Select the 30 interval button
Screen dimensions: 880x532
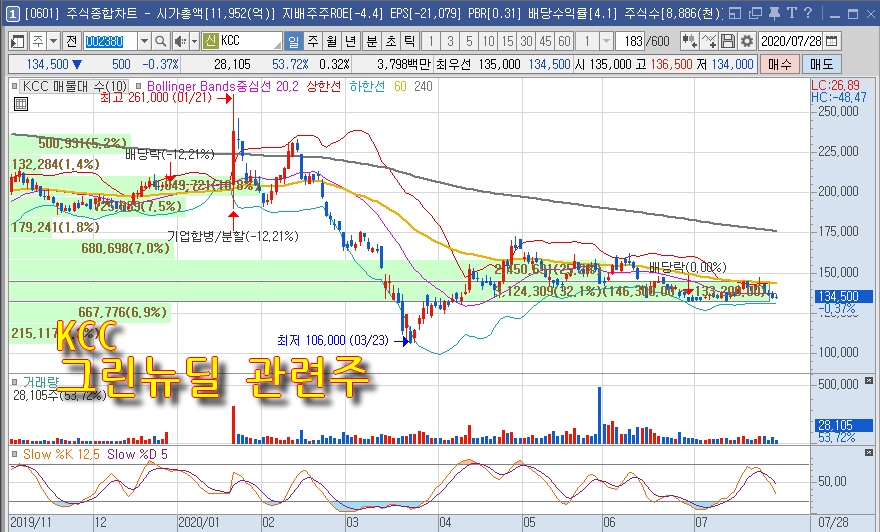(x=526, y=41)
